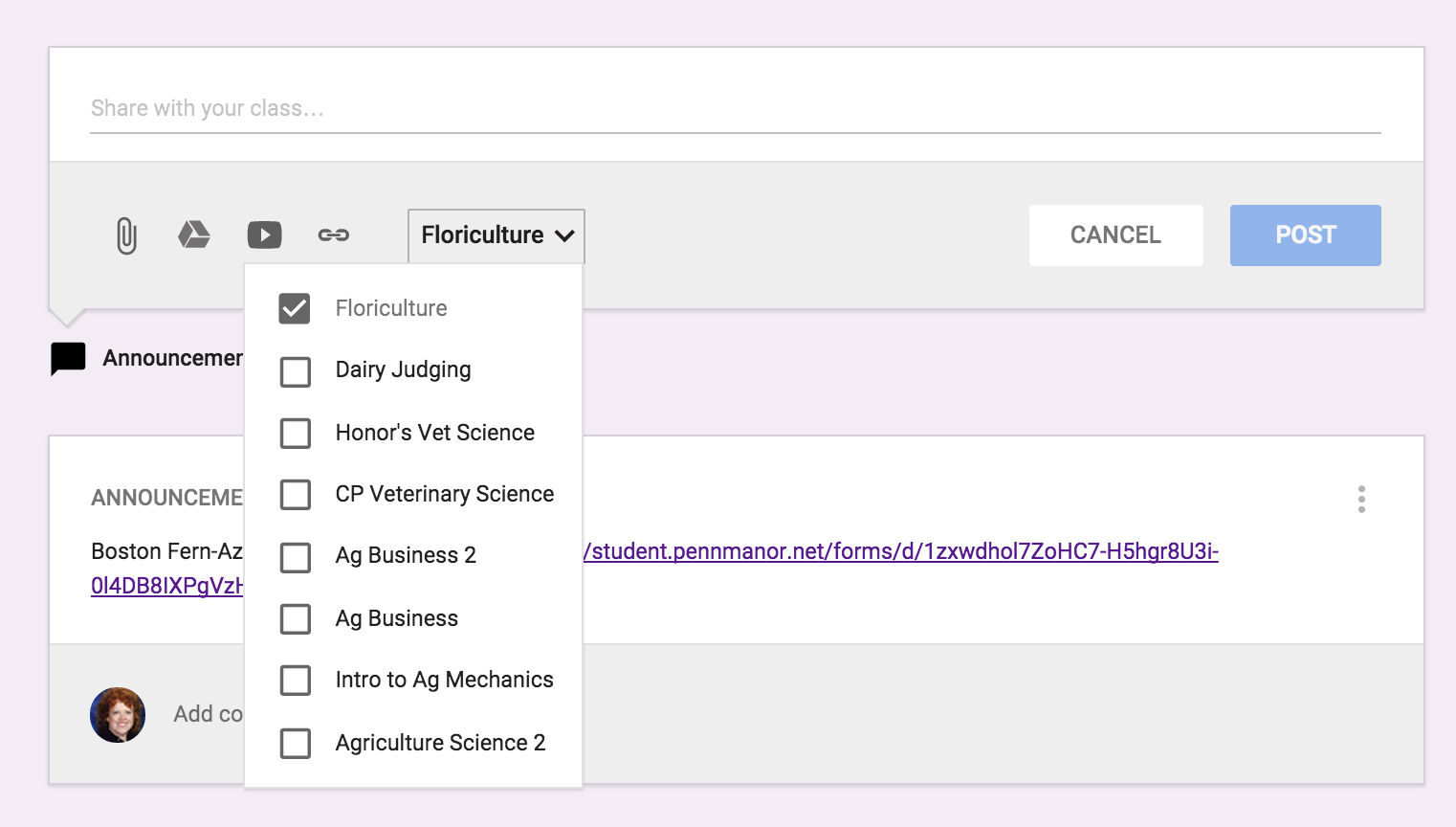The height and width of the screenshot is (827, 1456).
Task: Click the blue POST button
Action: 1305,235
